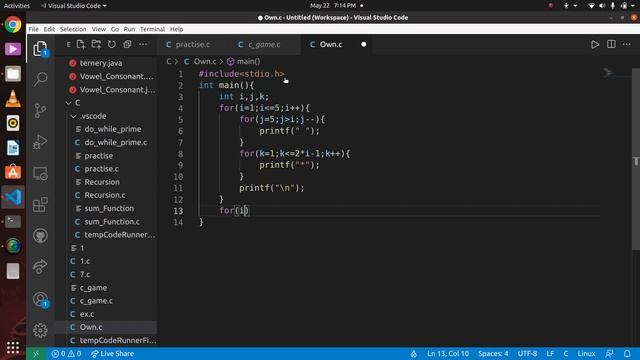Click the notifications bell in status bar
The height and width of the screenshot is (360, 640).
click(x=627, y=353)
